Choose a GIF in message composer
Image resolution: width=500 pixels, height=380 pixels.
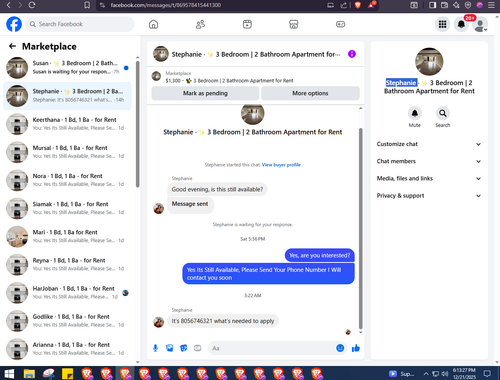tap(198, 348)
